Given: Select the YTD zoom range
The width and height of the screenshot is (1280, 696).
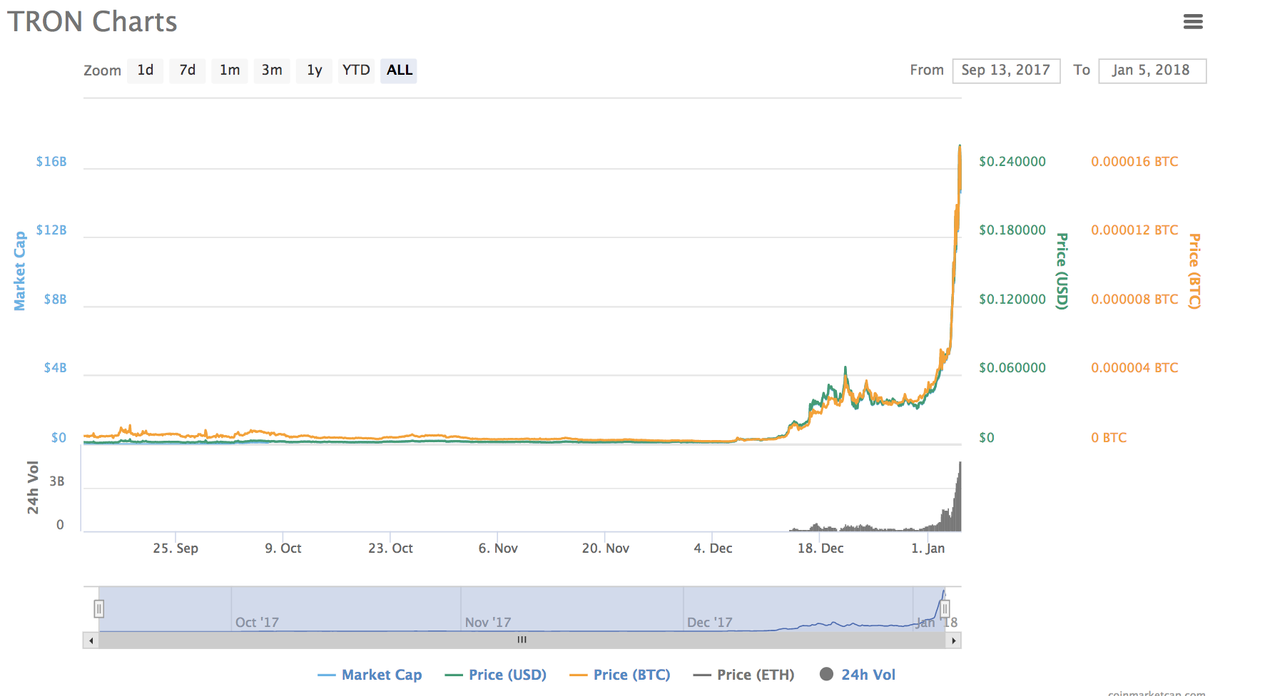Looking at the screenshot, I should (356, 70).
